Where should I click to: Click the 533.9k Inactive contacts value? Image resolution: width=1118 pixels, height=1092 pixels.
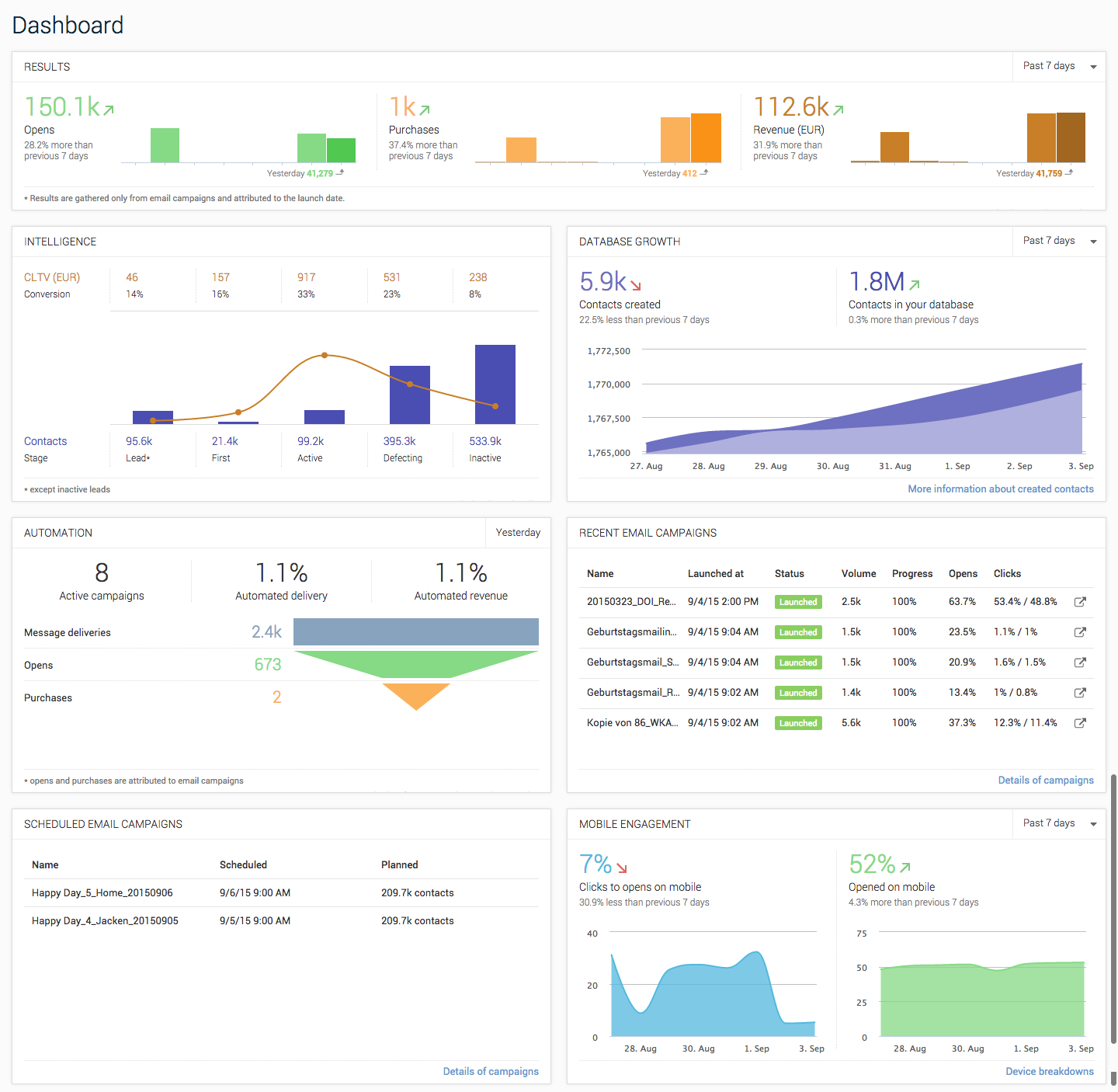tap(485, 441)
